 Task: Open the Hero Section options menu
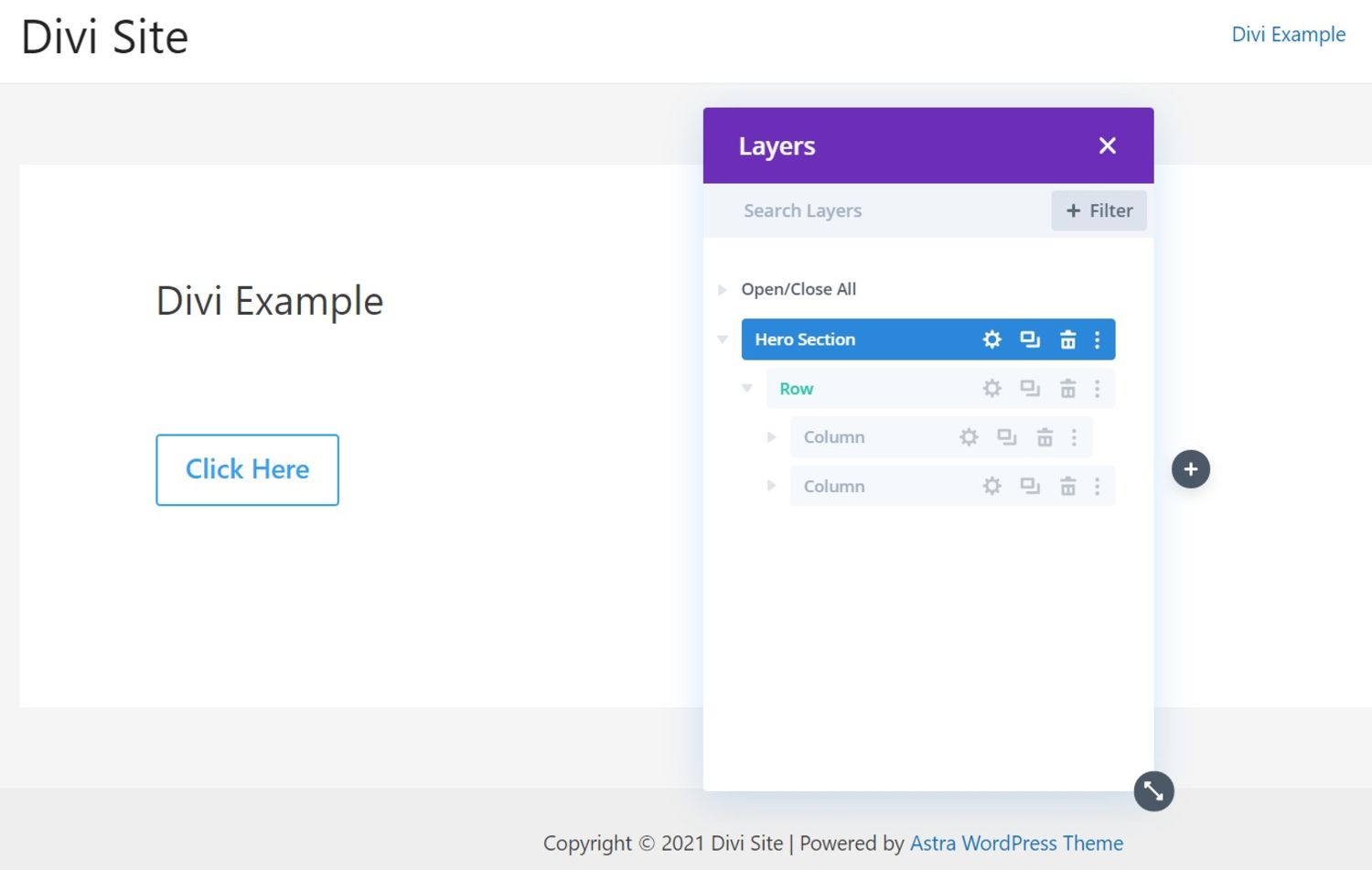pos(1097,338)
